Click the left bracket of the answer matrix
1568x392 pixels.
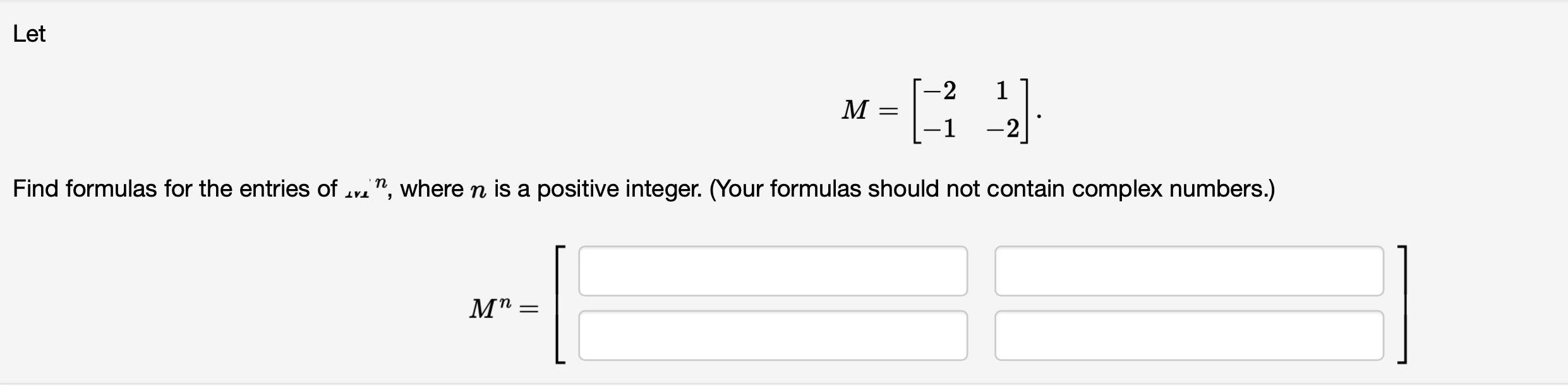pos(559,307)
